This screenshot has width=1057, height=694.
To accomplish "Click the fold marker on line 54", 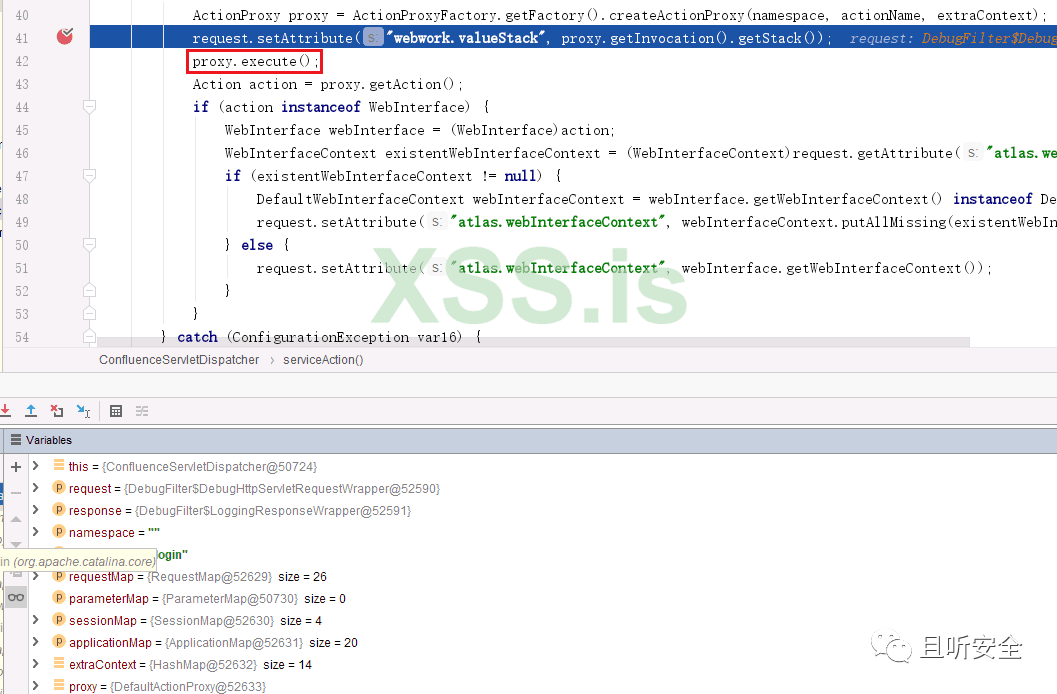I will click(89, 336).
